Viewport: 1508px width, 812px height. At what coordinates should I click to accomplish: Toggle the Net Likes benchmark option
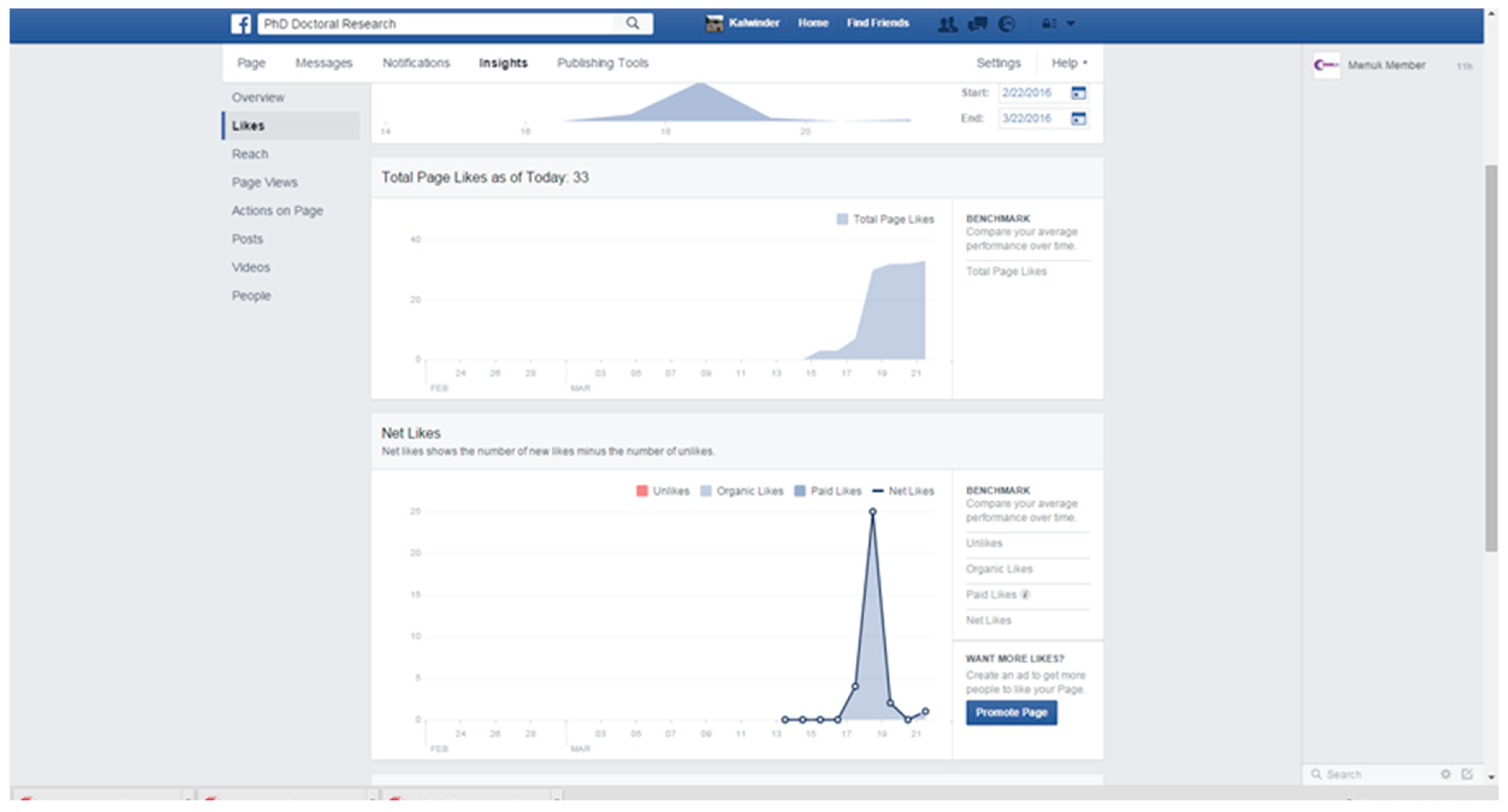988,621
